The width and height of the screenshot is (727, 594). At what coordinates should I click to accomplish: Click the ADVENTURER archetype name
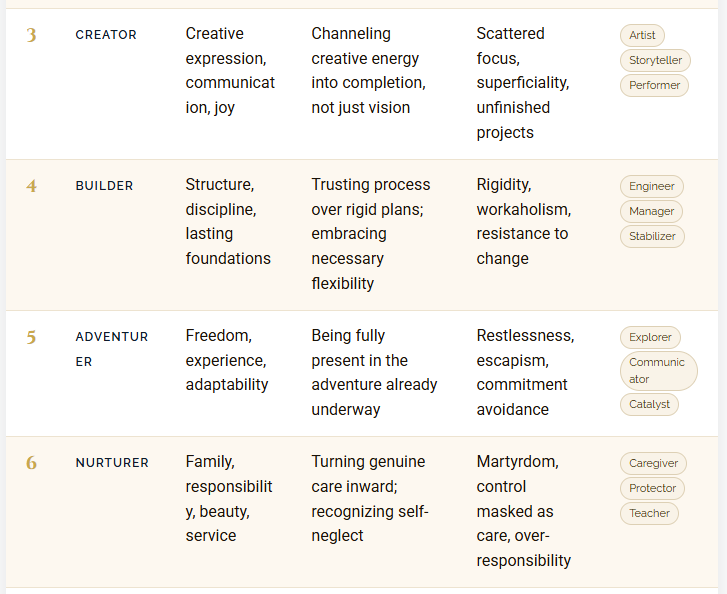[x=112, y=349]
